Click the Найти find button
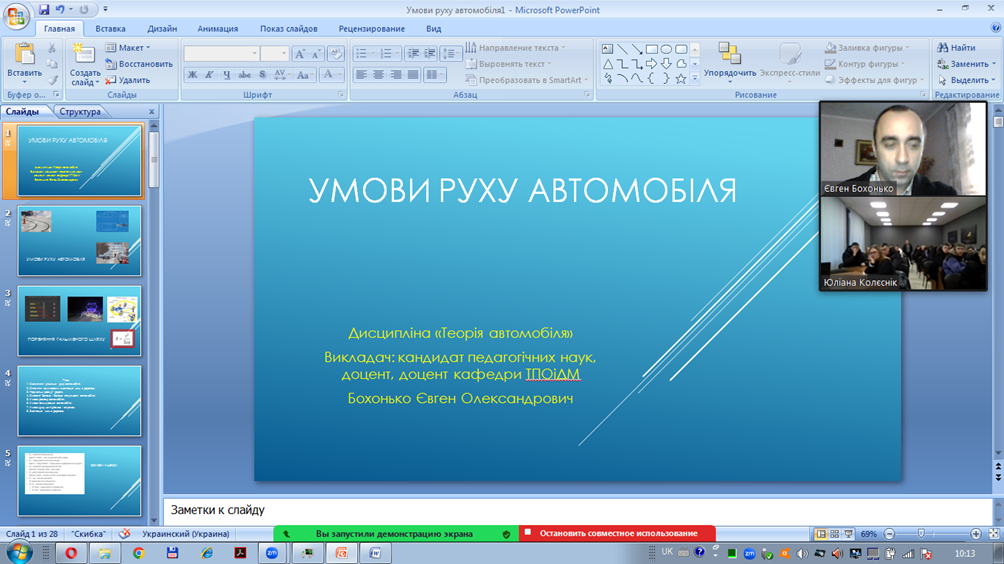The image size is (1004, 564). click(956, 47)
